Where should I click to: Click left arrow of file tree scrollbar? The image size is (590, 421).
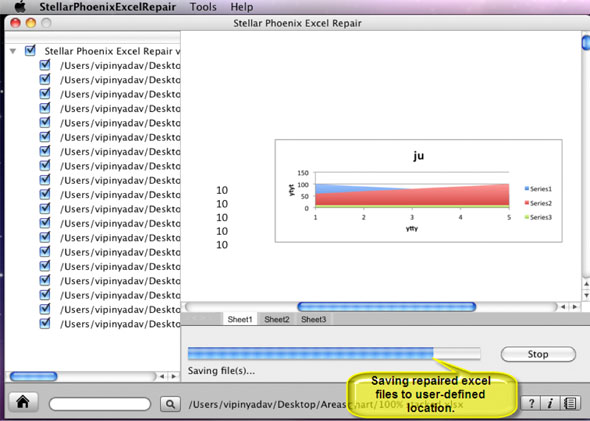point(162,376)
